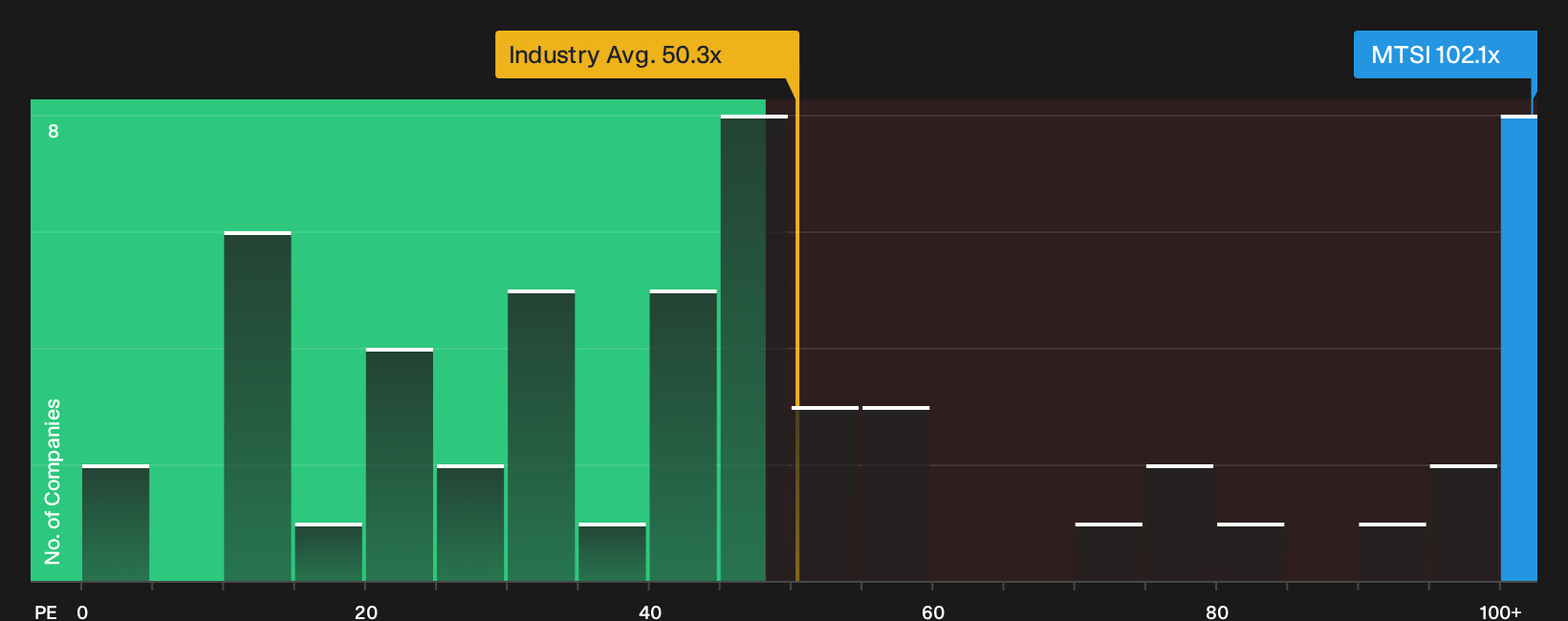Click the dark bar at PE 95-100
This screenshot has width=1568, height=621.
(1464, 523)
